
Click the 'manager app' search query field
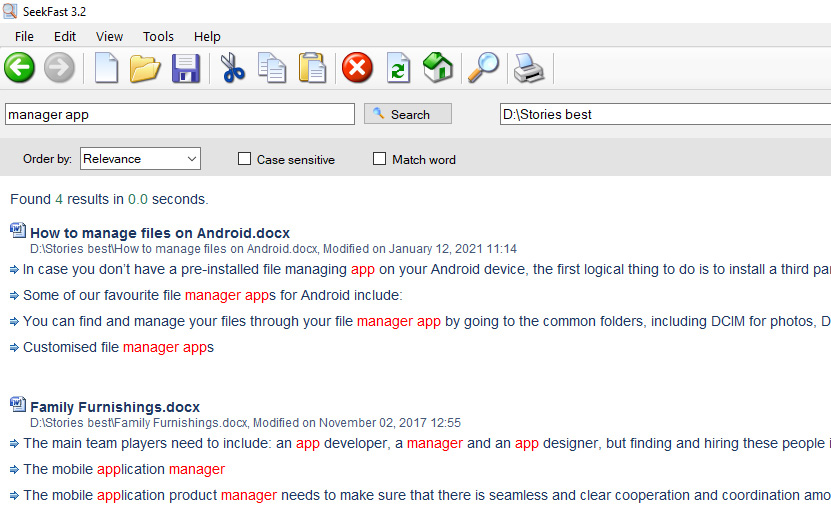[x=180, y=114]
